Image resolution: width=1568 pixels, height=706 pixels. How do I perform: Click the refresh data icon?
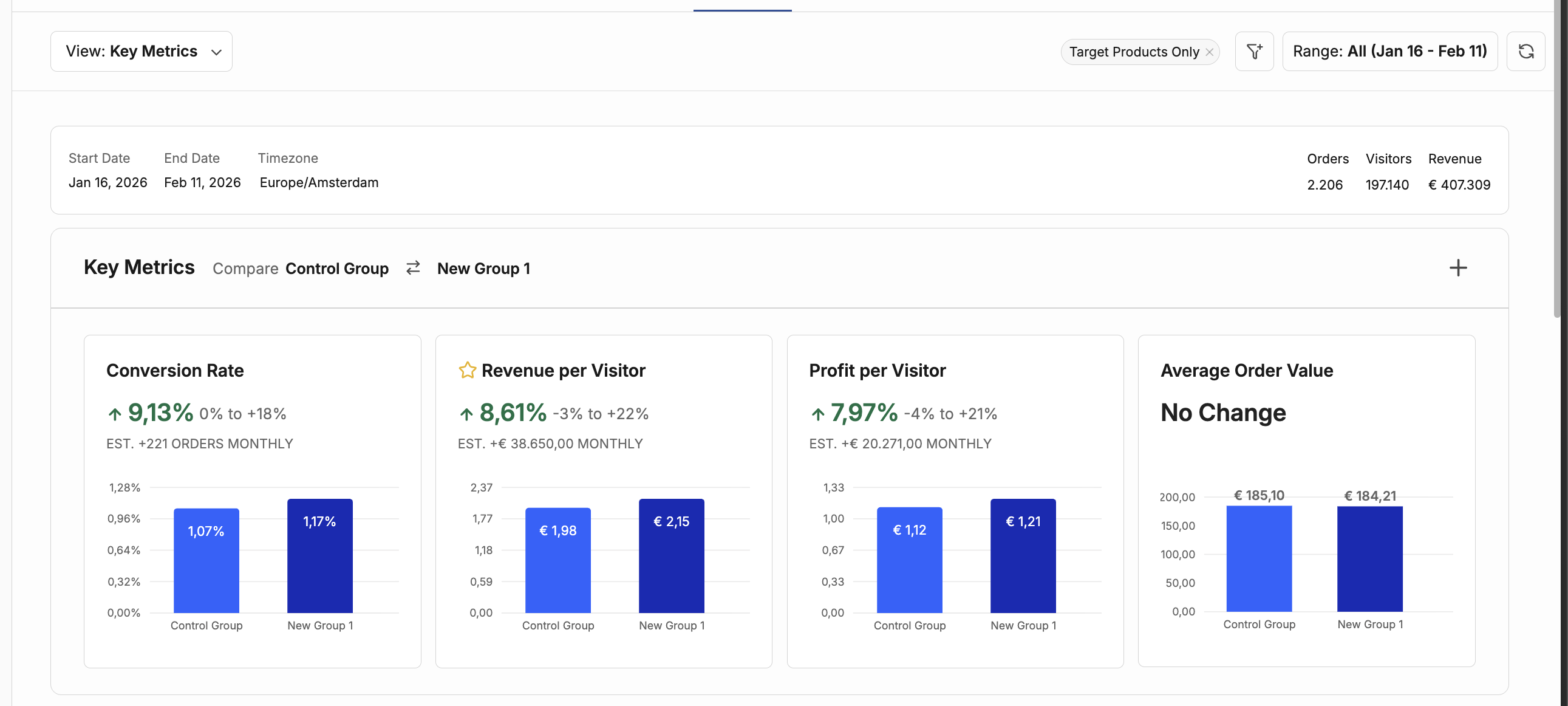(1525, 51)
